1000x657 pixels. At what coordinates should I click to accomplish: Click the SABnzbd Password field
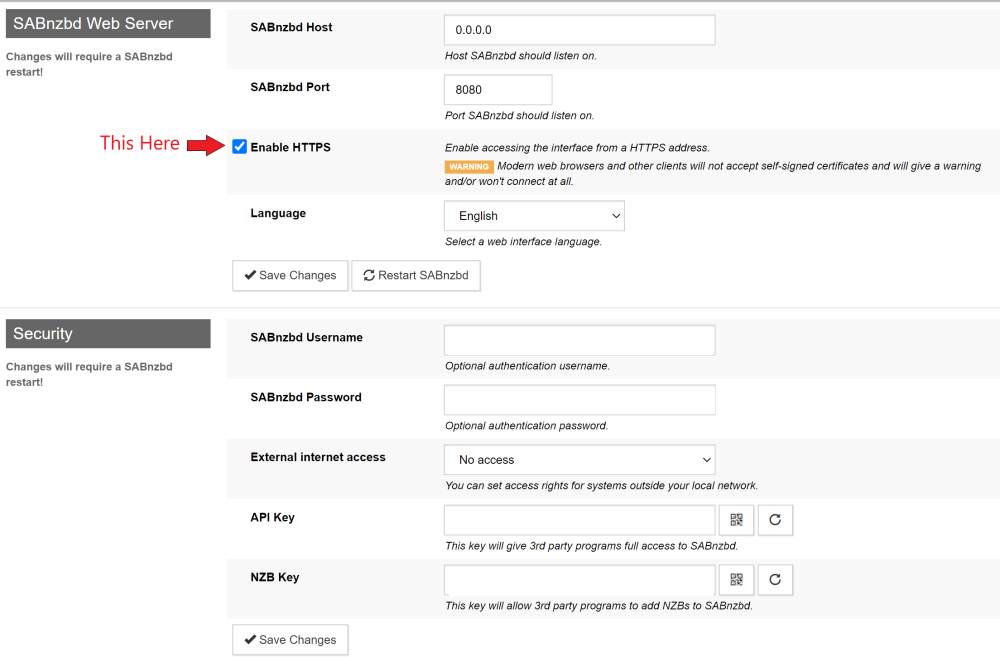580,400
